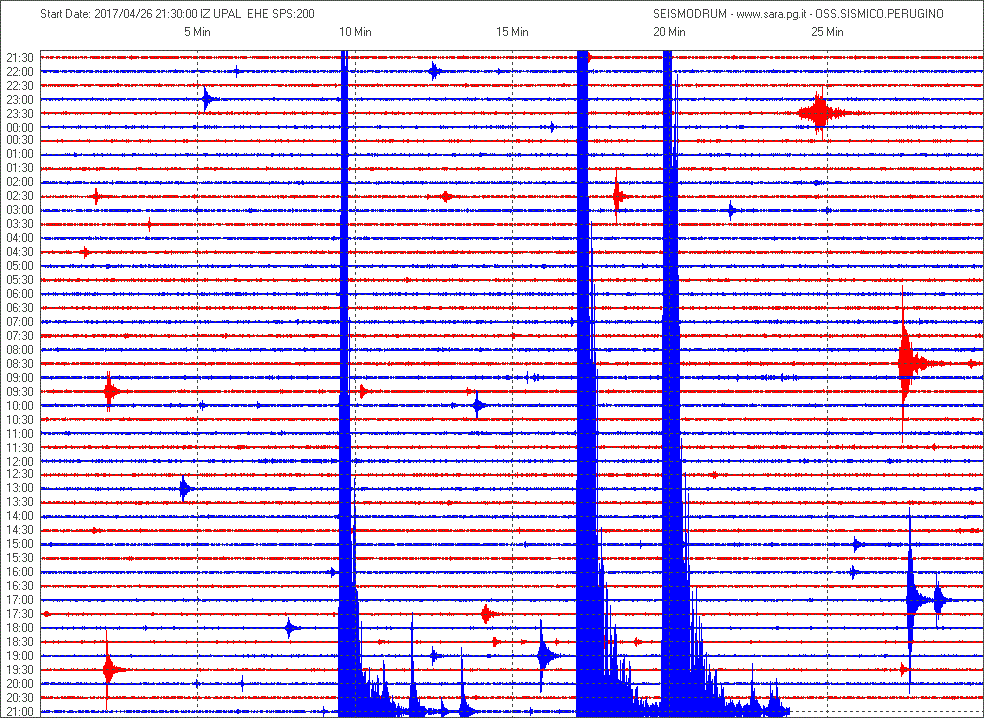Click the 11:30 trace time label
Screen dimensions: 984x718
pyautogui.click(x=19, y=447)
